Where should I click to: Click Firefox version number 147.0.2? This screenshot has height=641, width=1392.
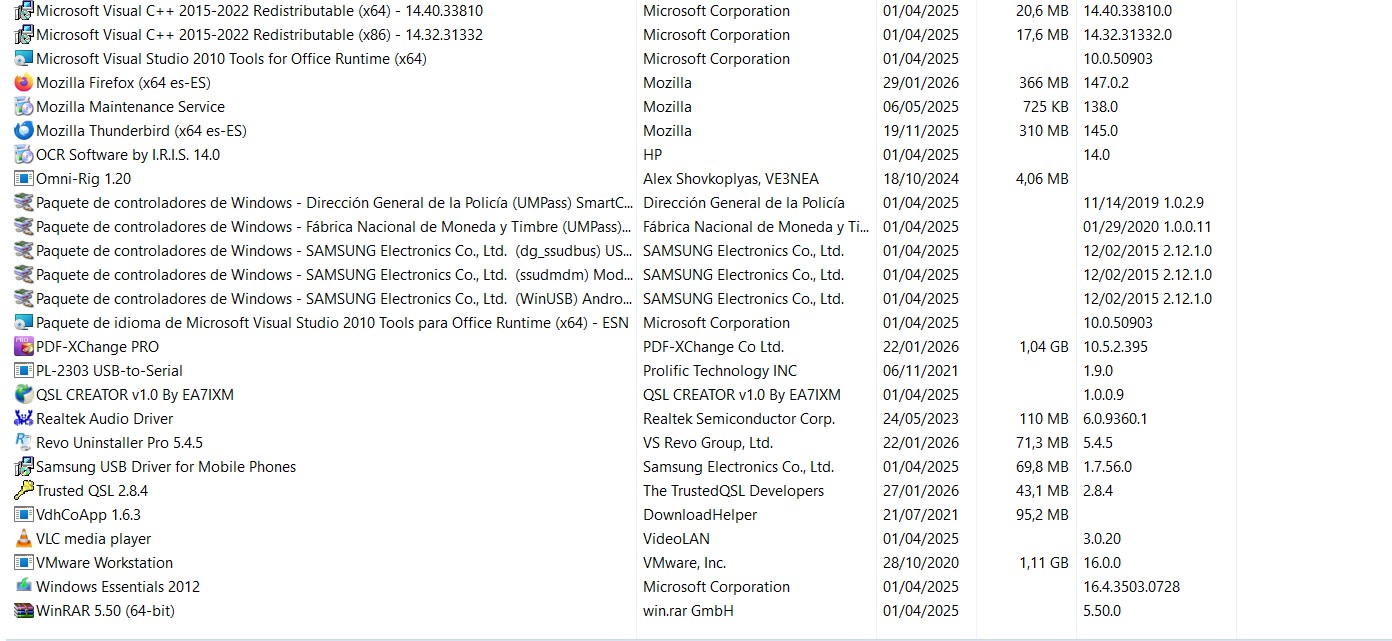1106,83
